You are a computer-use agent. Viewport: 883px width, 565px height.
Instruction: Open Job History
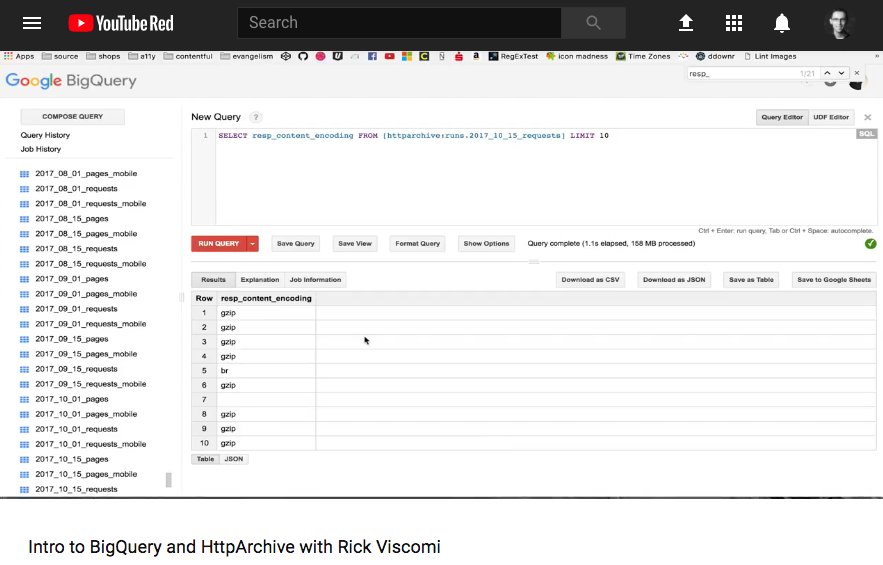coord(41,149)
